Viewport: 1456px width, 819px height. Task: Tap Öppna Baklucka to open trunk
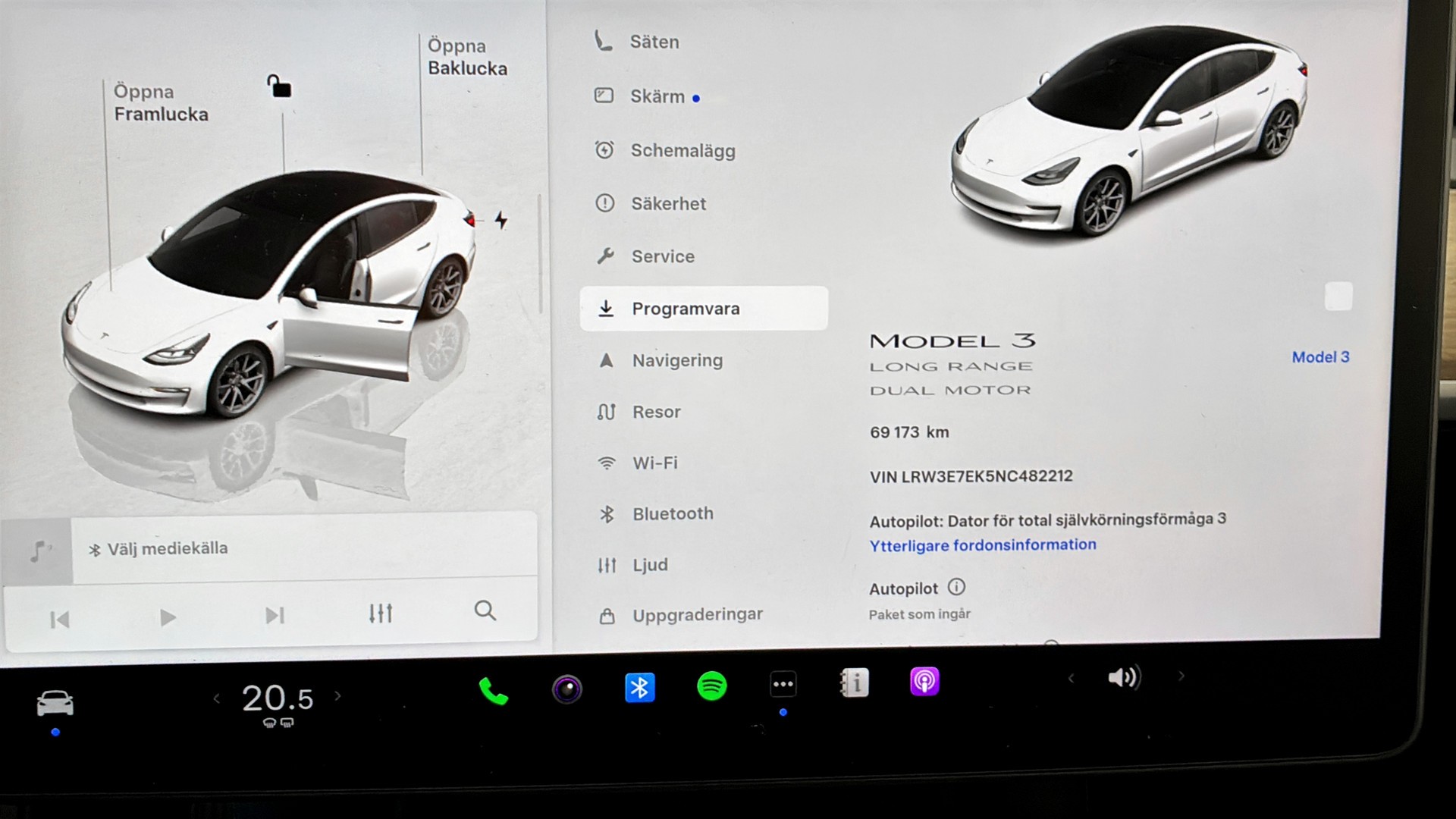coord(466,57)
